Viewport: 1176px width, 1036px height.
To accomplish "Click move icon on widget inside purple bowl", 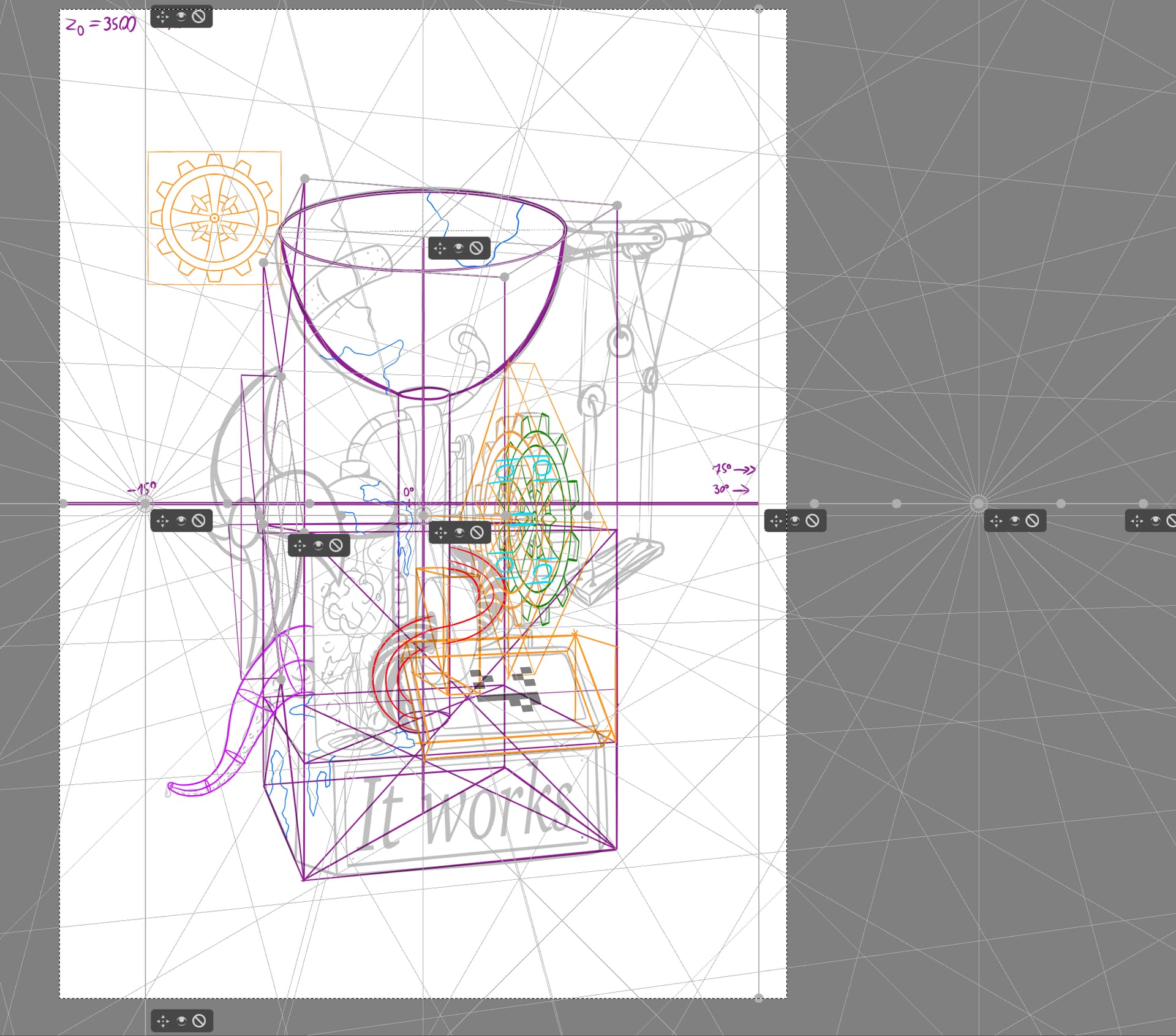I will [x=440, y=248].
